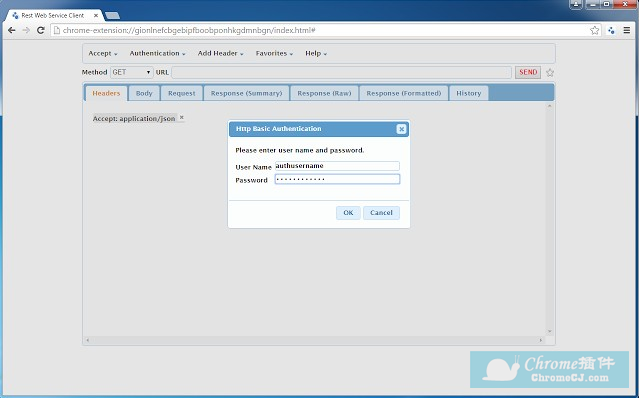Click the SEND button
Viewport: 639px width, 398px height.
(528, 72)
